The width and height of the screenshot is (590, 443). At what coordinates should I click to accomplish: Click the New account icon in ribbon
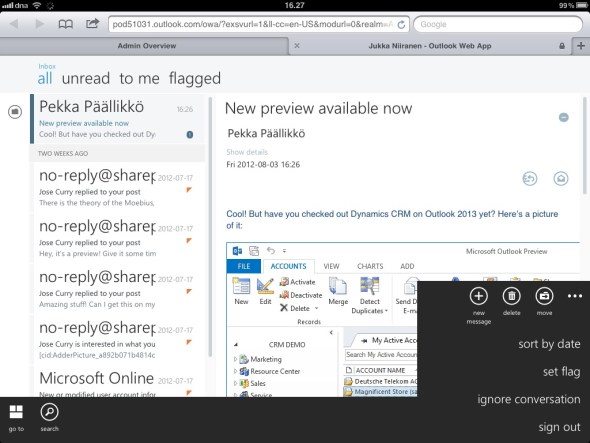241,291
